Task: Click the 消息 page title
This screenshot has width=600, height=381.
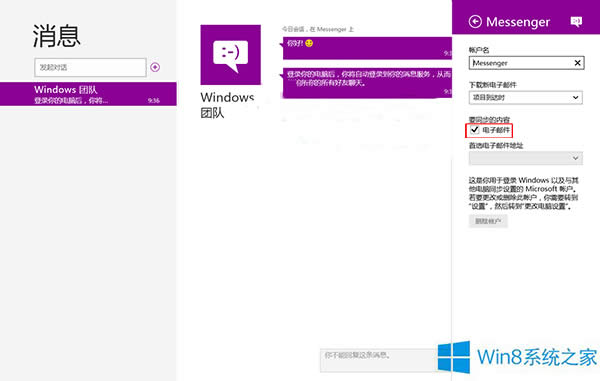Action: [57, 36]
